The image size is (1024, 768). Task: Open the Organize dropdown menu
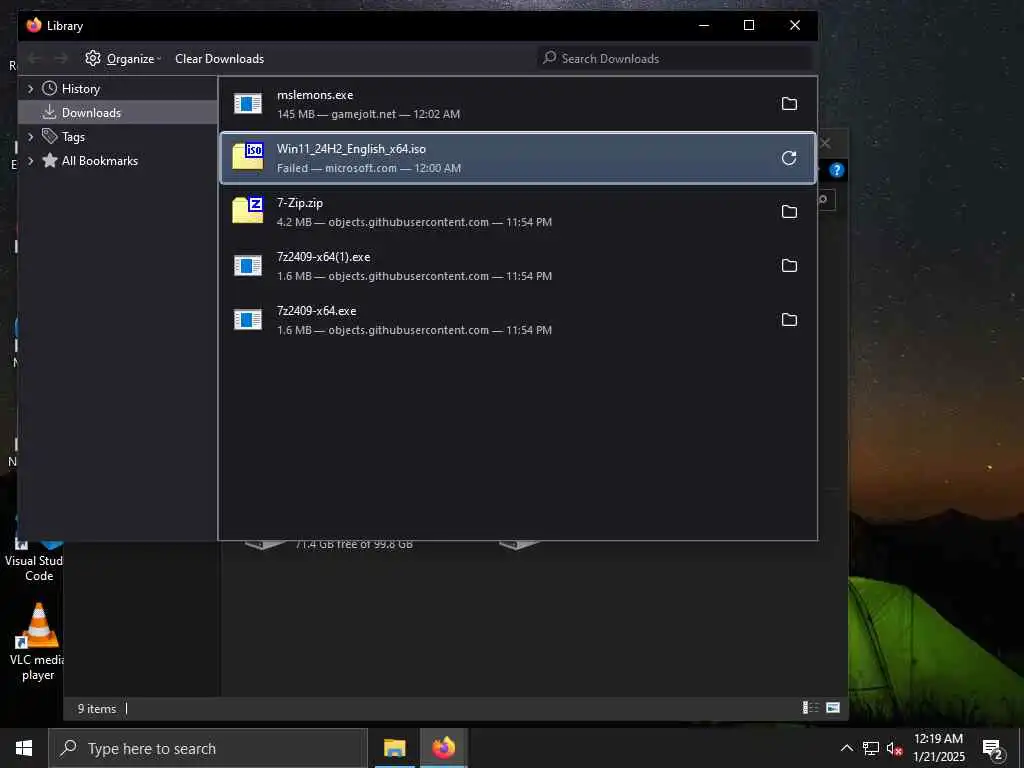123,58
